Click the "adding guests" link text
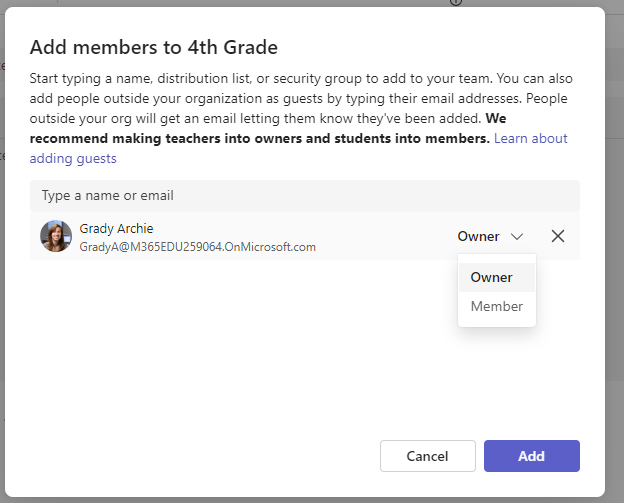The width and height of the screenshot is (624, 503). coord(73,158)
